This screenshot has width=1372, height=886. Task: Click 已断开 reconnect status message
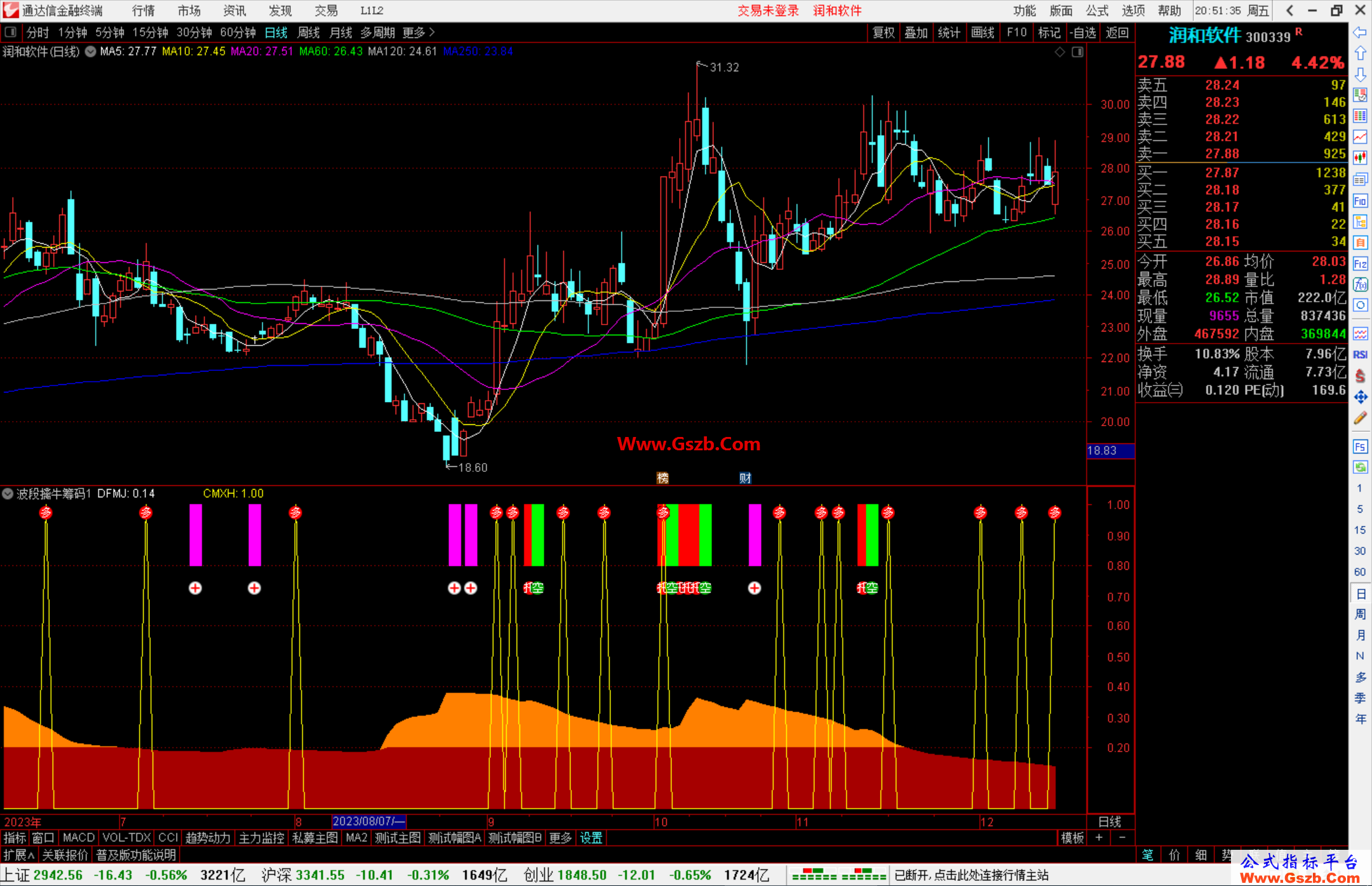pos(972,875)
